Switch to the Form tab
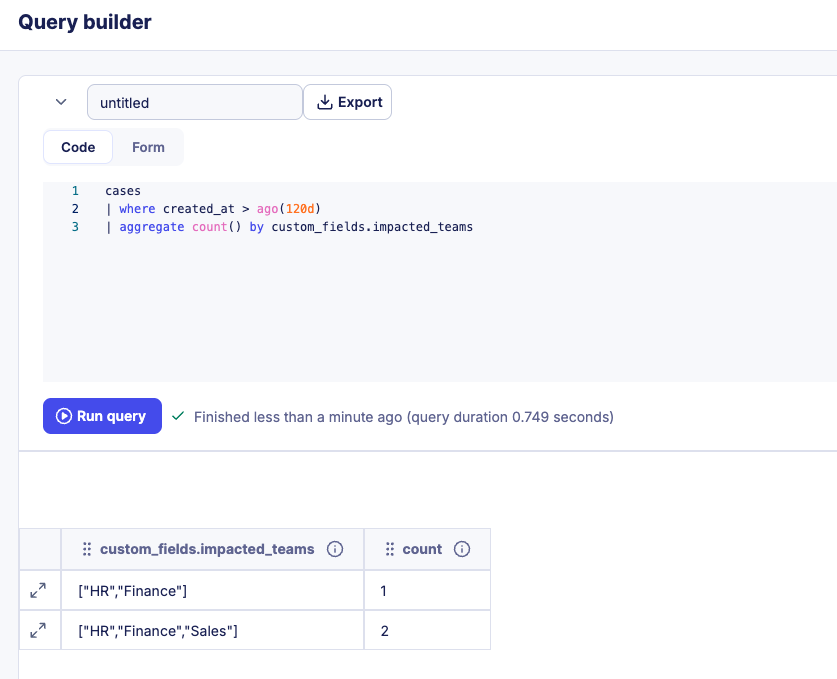The width and height of the screenshot is (837, 679). pos(147,147)
